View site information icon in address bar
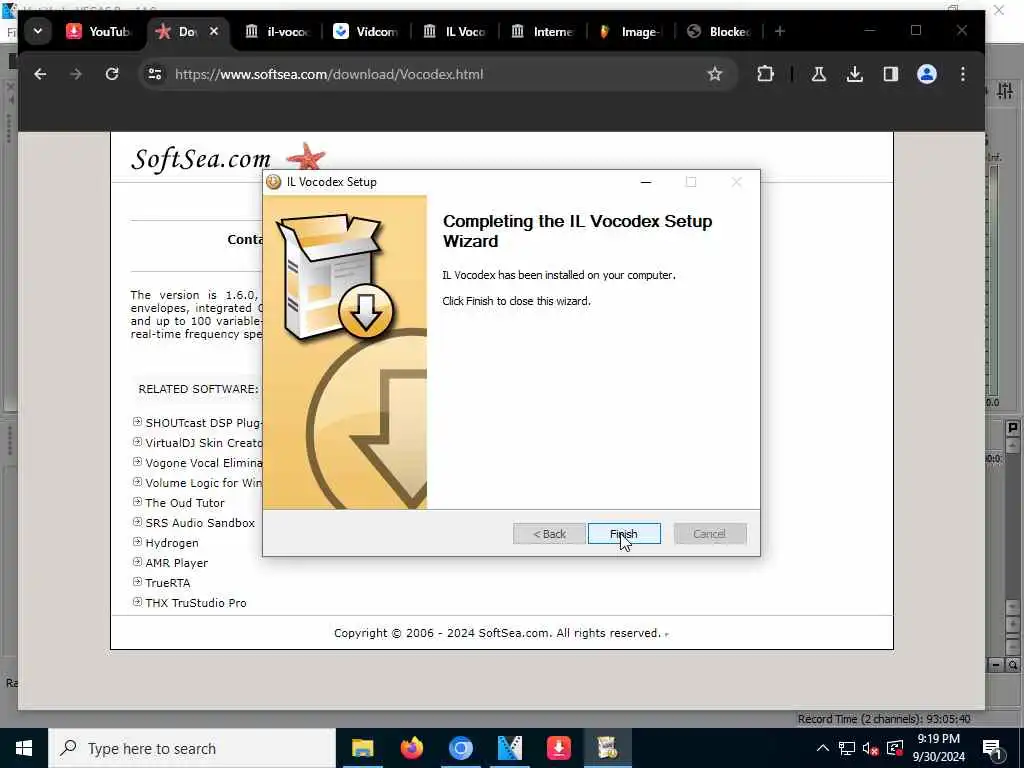 click(x=155, y=74)
